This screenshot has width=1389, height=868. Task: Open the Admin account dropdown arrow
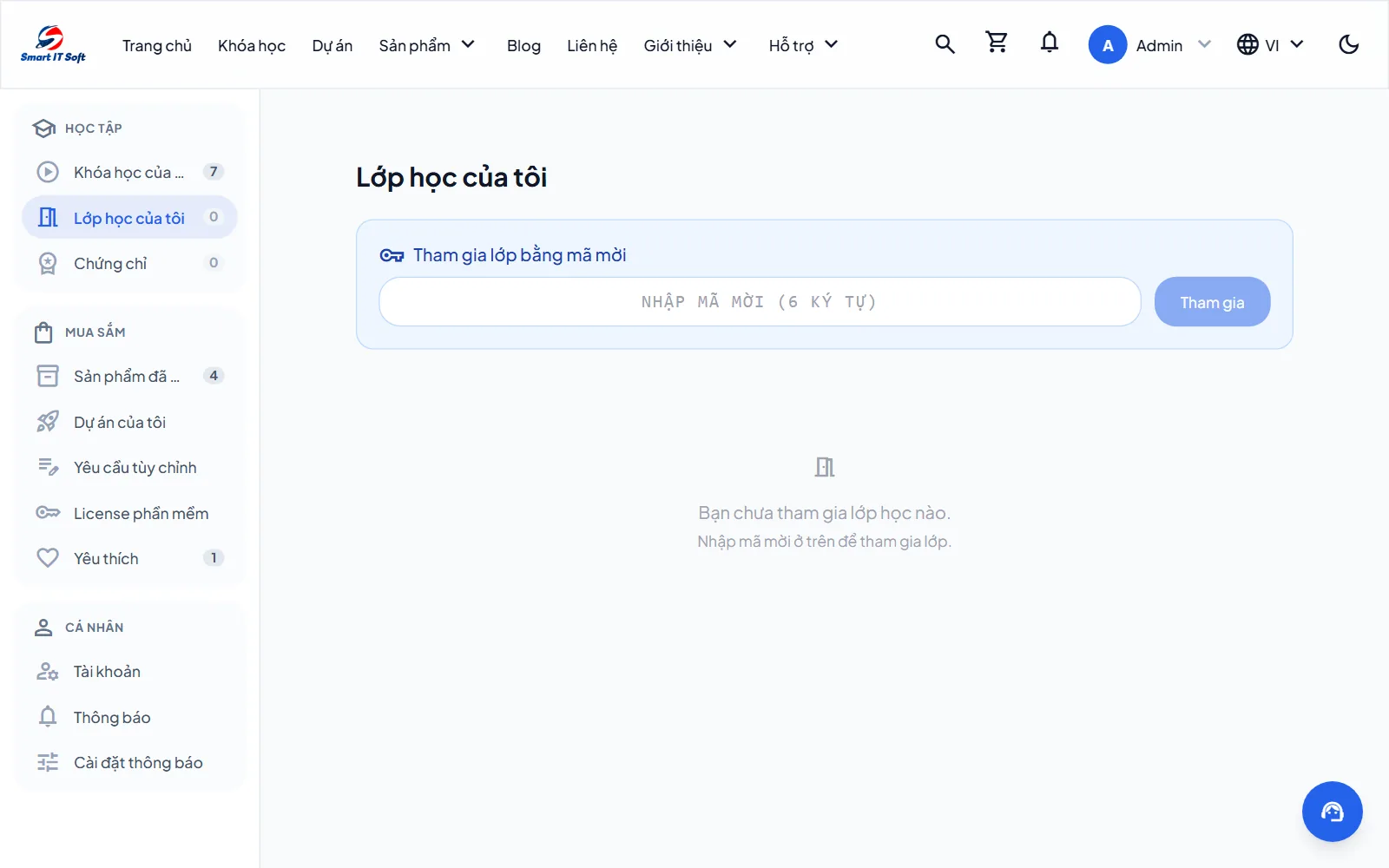tap(1204, 44)
